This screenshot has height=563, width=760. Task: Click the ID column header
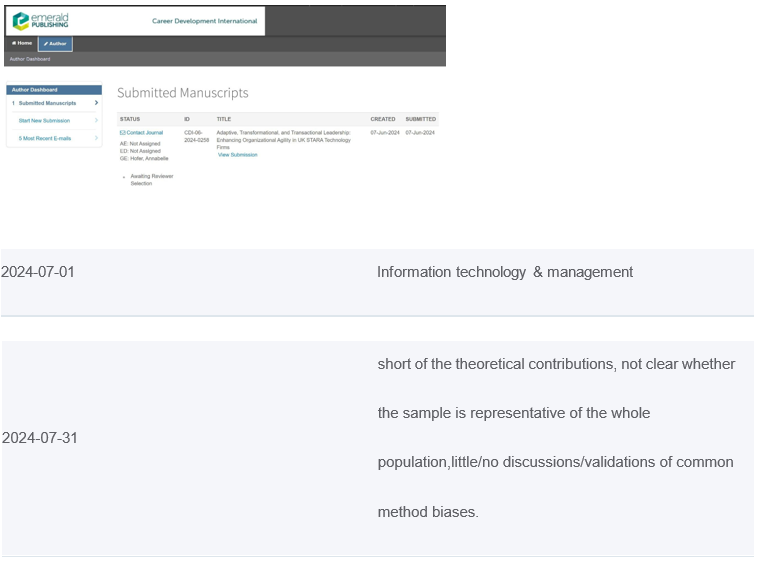(x=187, y=119)
